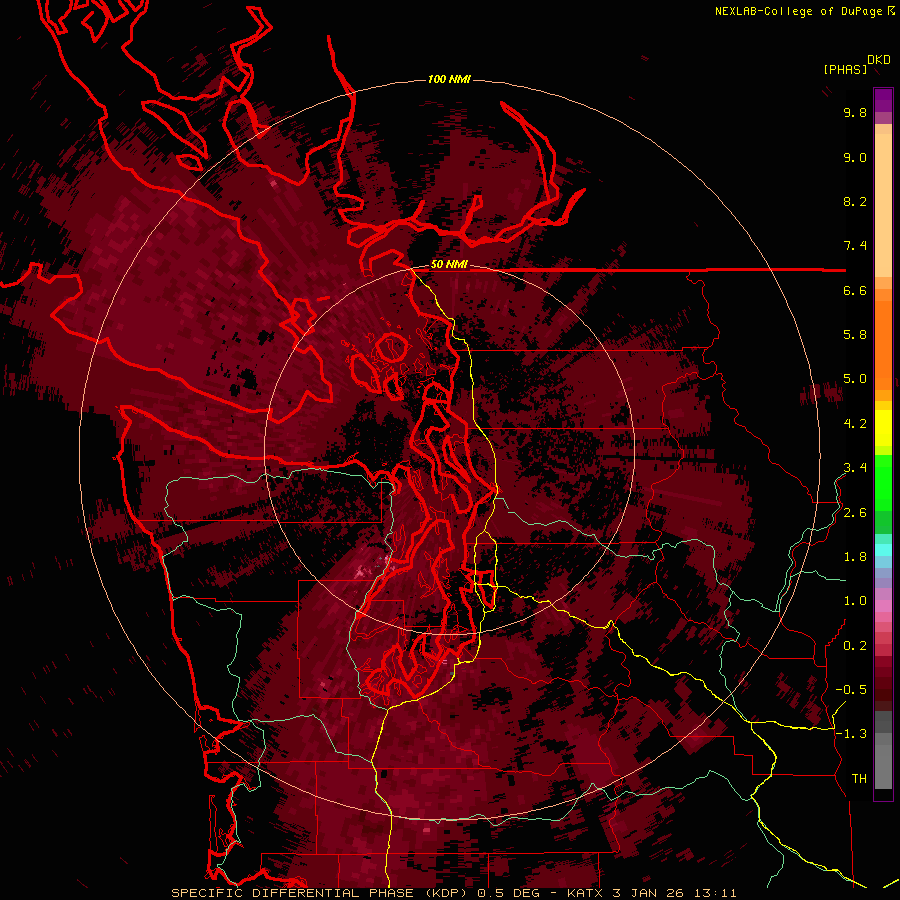Click the 1.0 value on the color scale
The width and height of the screenshot is (900, 900).
coord(855,601)
